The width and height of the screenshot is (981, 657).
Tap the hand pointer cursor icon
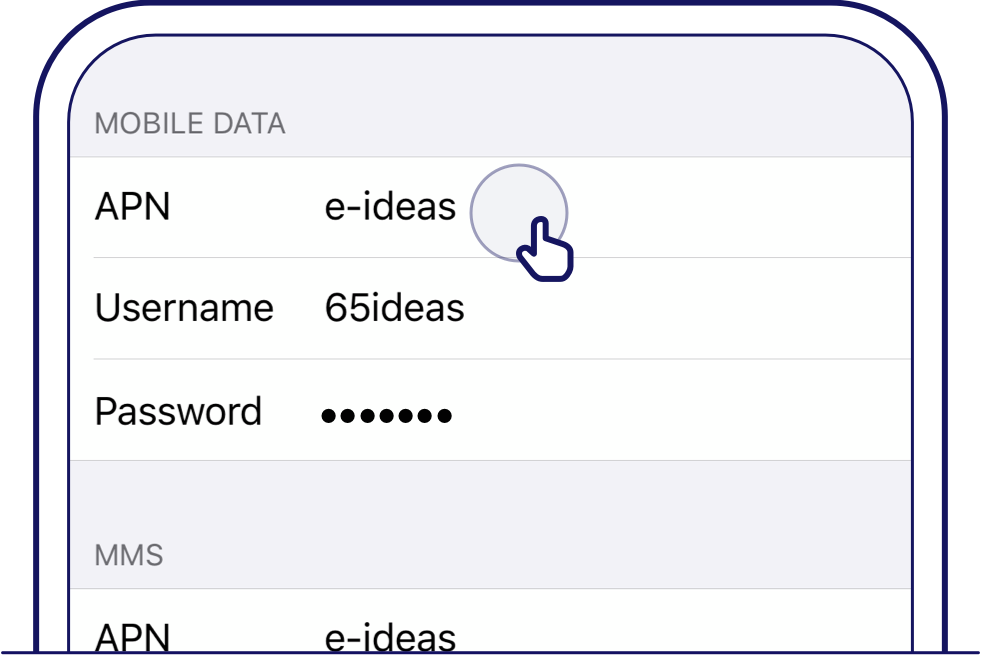click(544, 250)
